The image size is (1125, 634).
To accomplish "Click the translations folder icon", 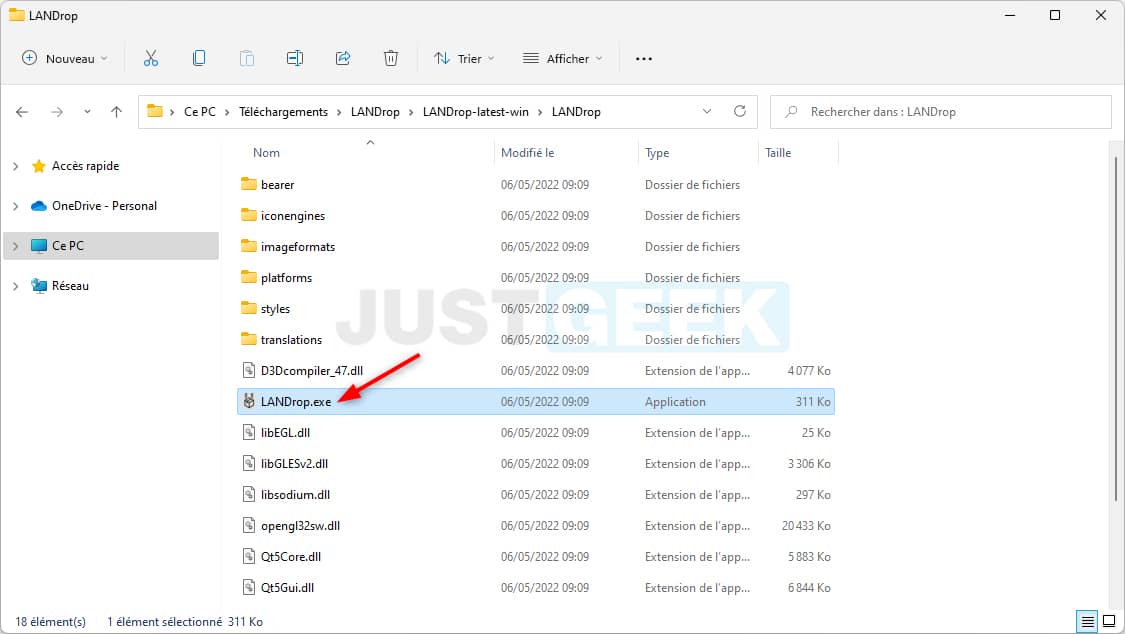I will (x=249, y=339).
